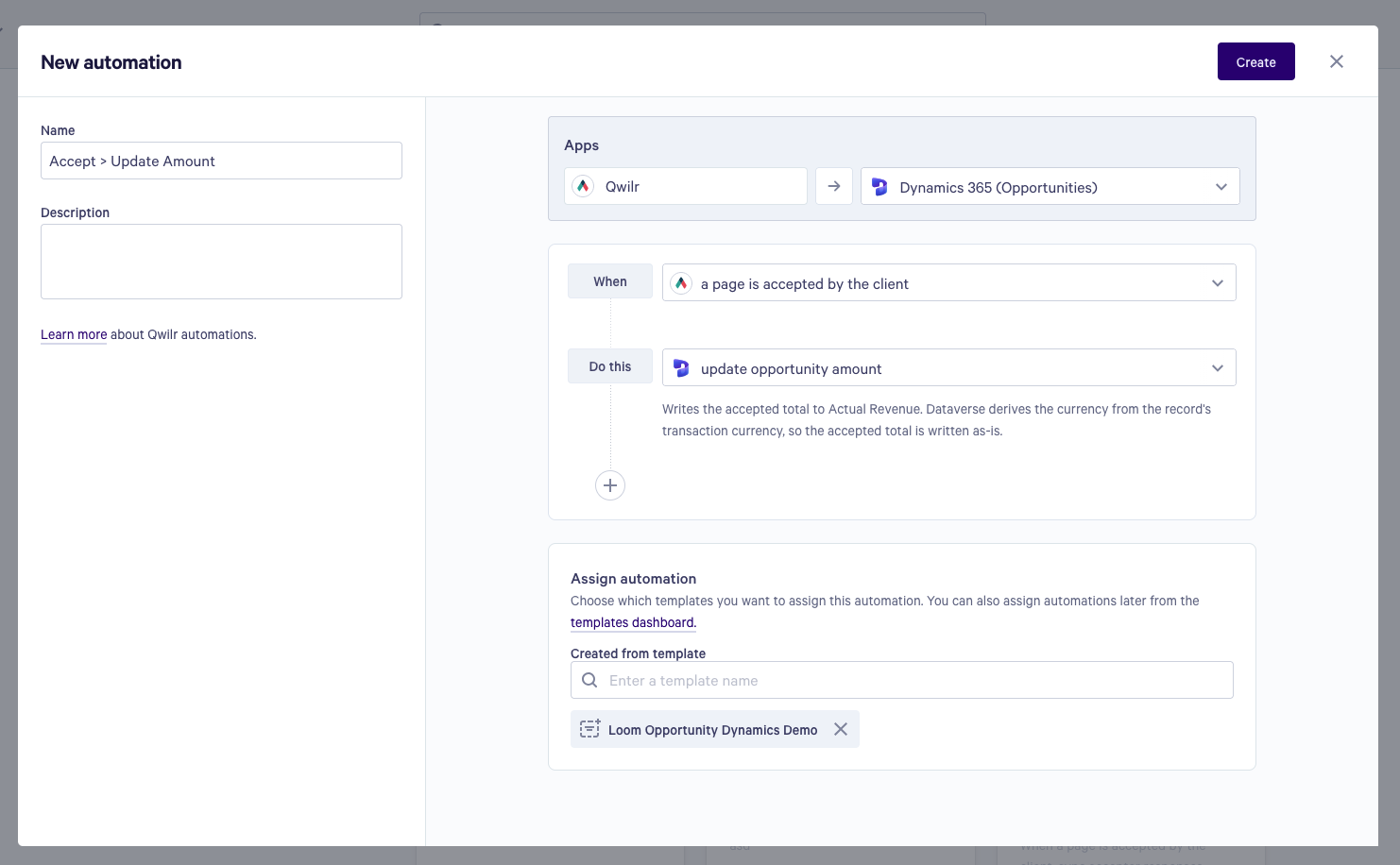Focus the Description text area

coord(221,262)
